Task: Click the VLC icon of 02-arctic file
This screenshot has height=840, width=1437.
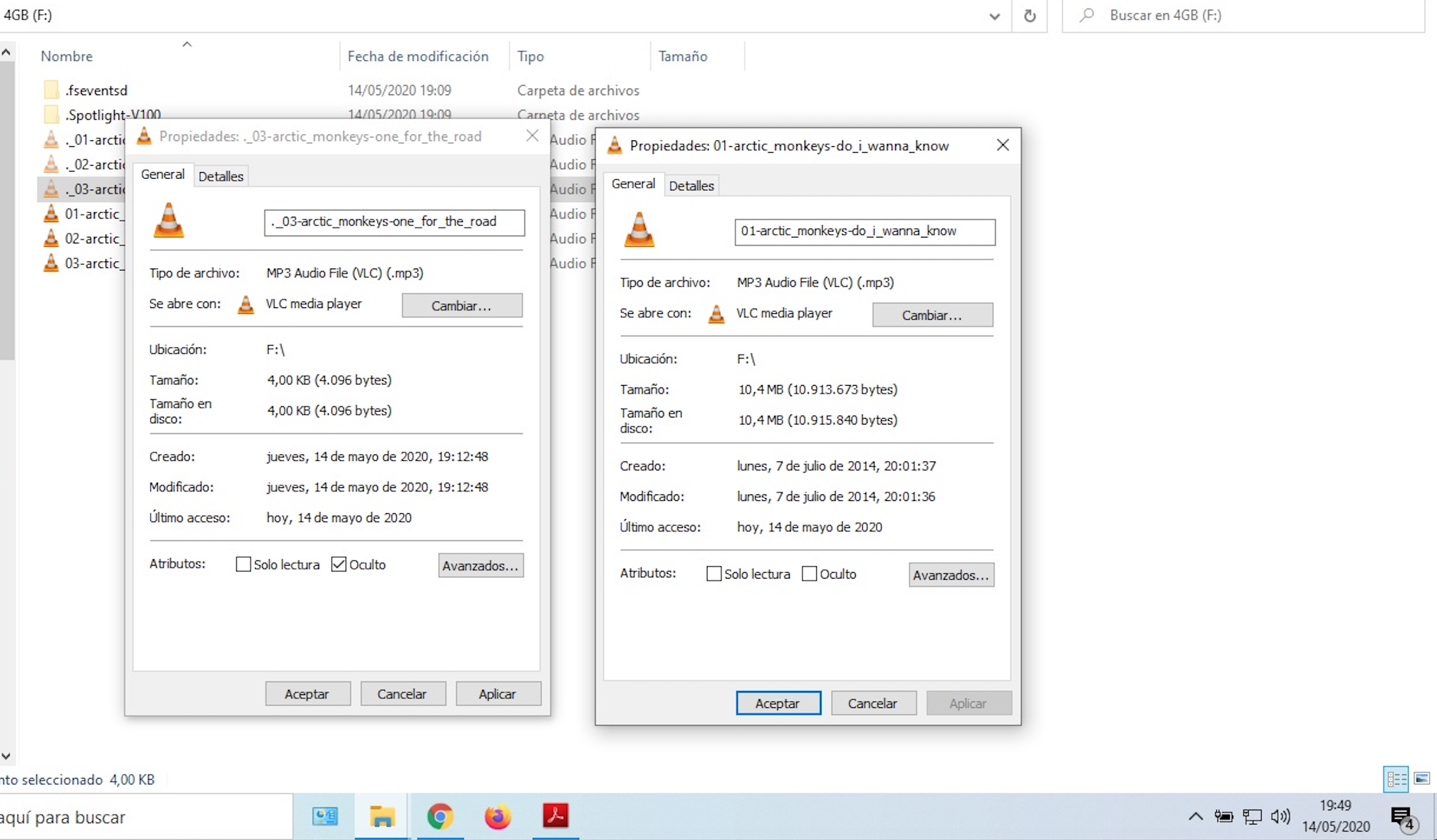Action: coord(51,239)
